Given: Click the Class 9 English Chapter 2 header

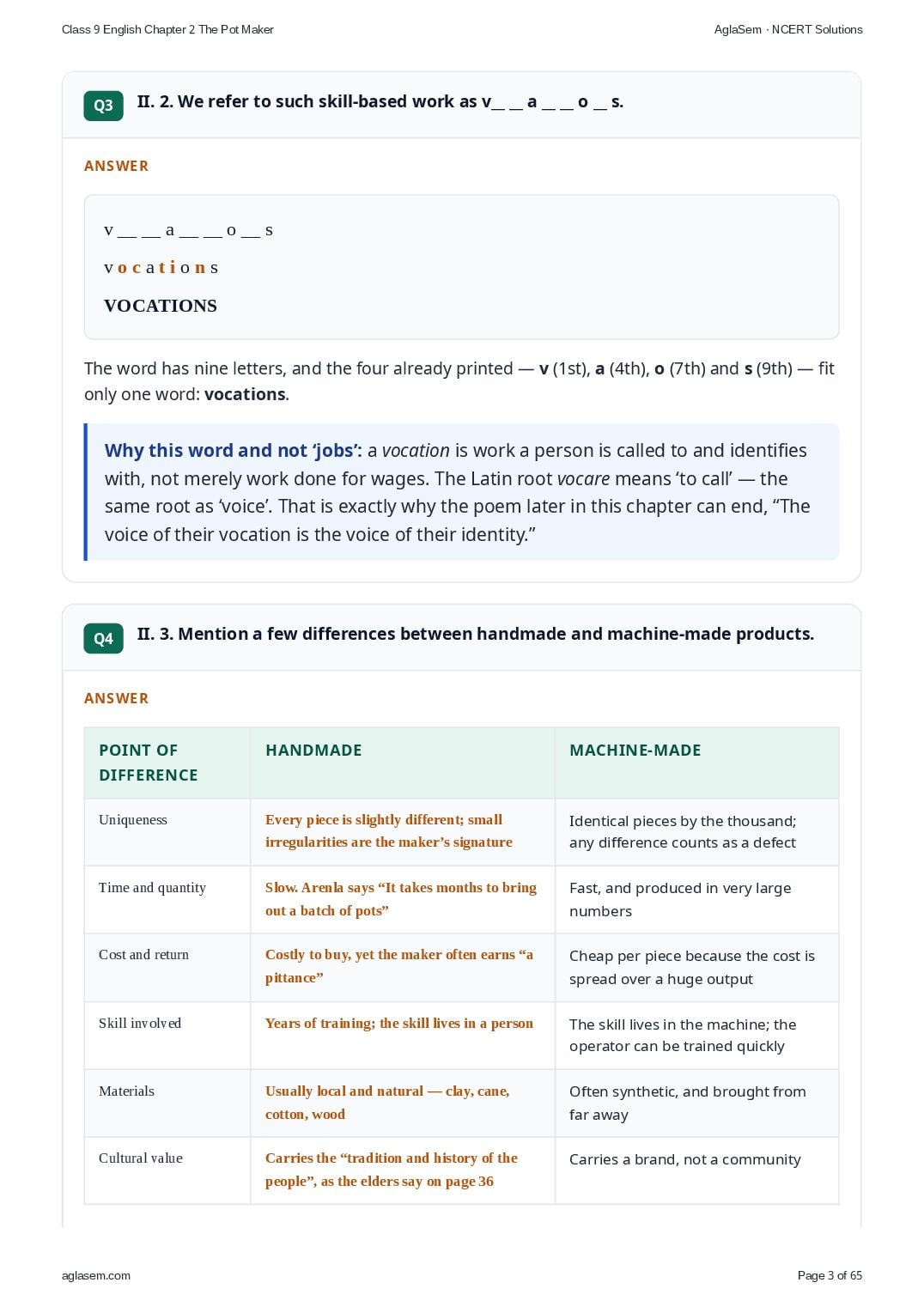Looking at the screenshot, I should click(167, 29).
